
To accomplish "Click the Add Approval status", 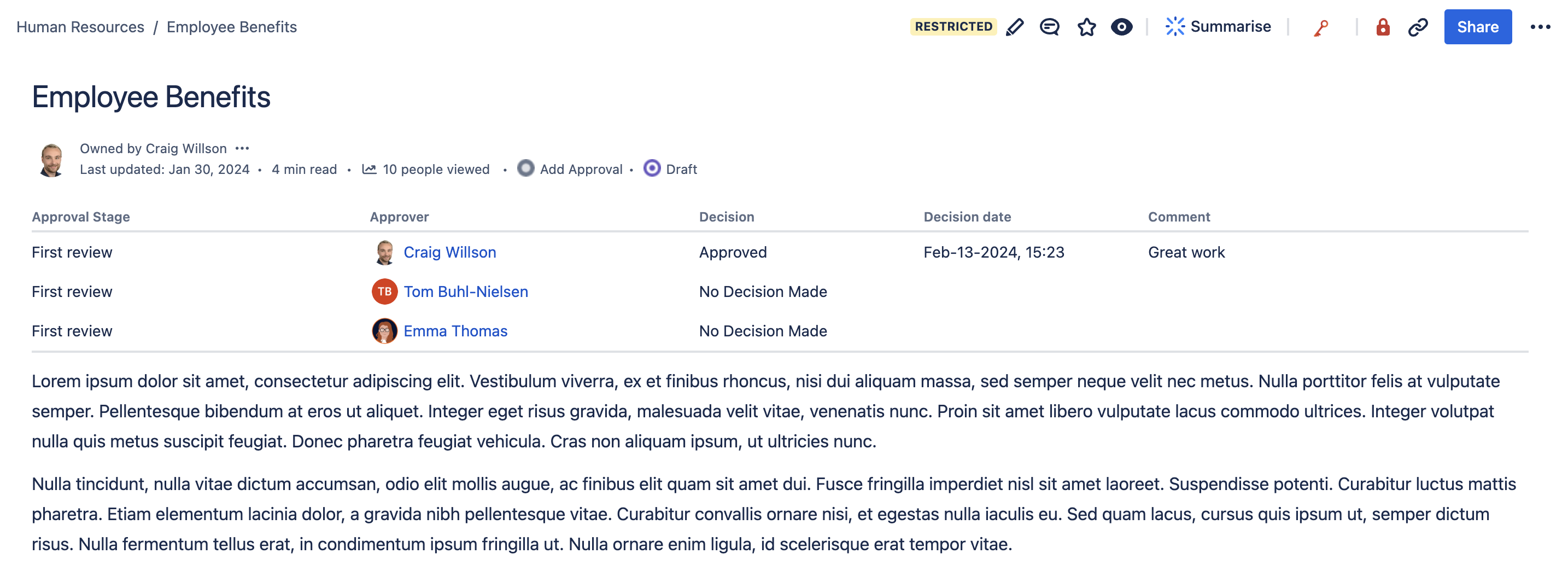I will (570, 168).
